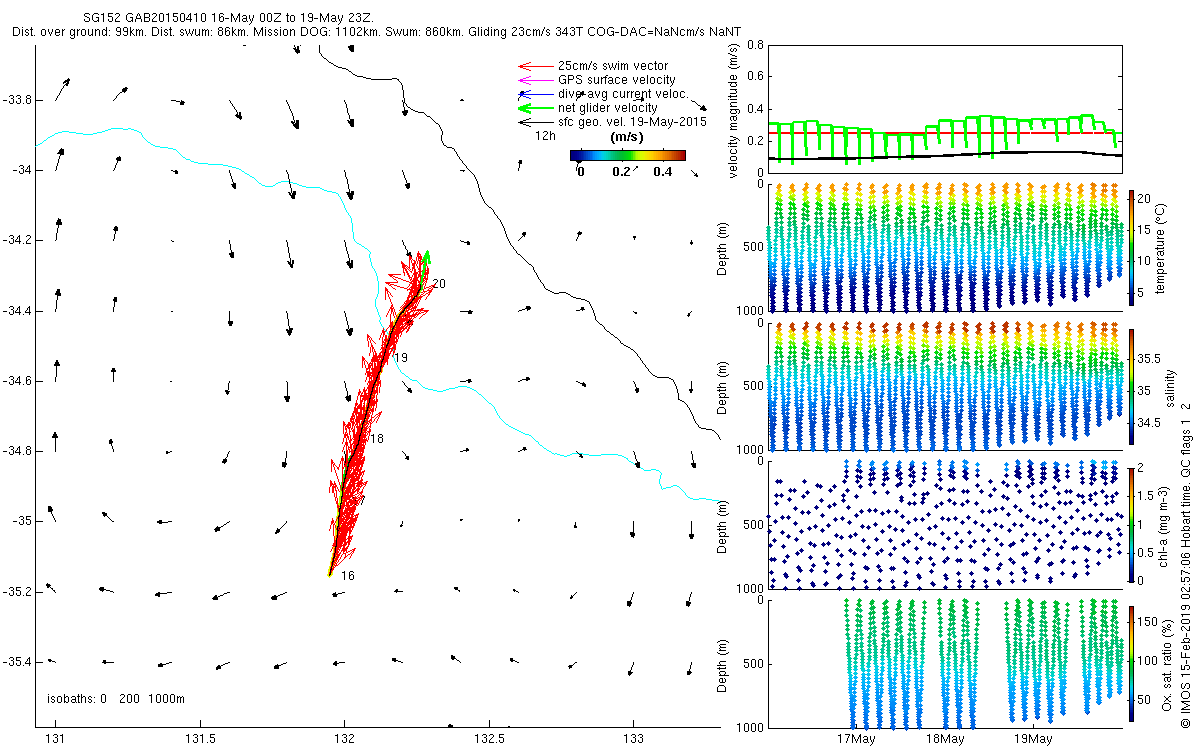The height and width of the screenshot is (750, 1200).
Task: Click the '131.5' longitude tick label
Action: tap(200, 739)
